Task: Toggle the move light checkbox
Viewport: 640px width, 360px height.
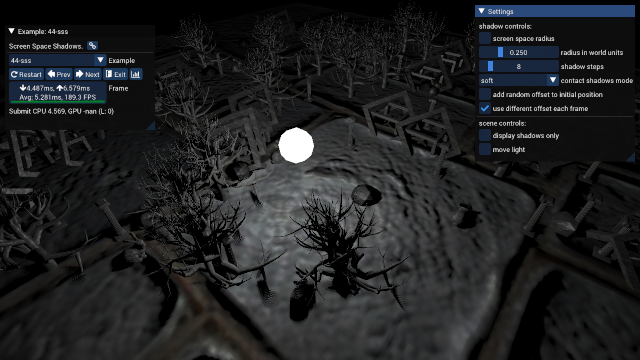Action: (x=484, y=149)
